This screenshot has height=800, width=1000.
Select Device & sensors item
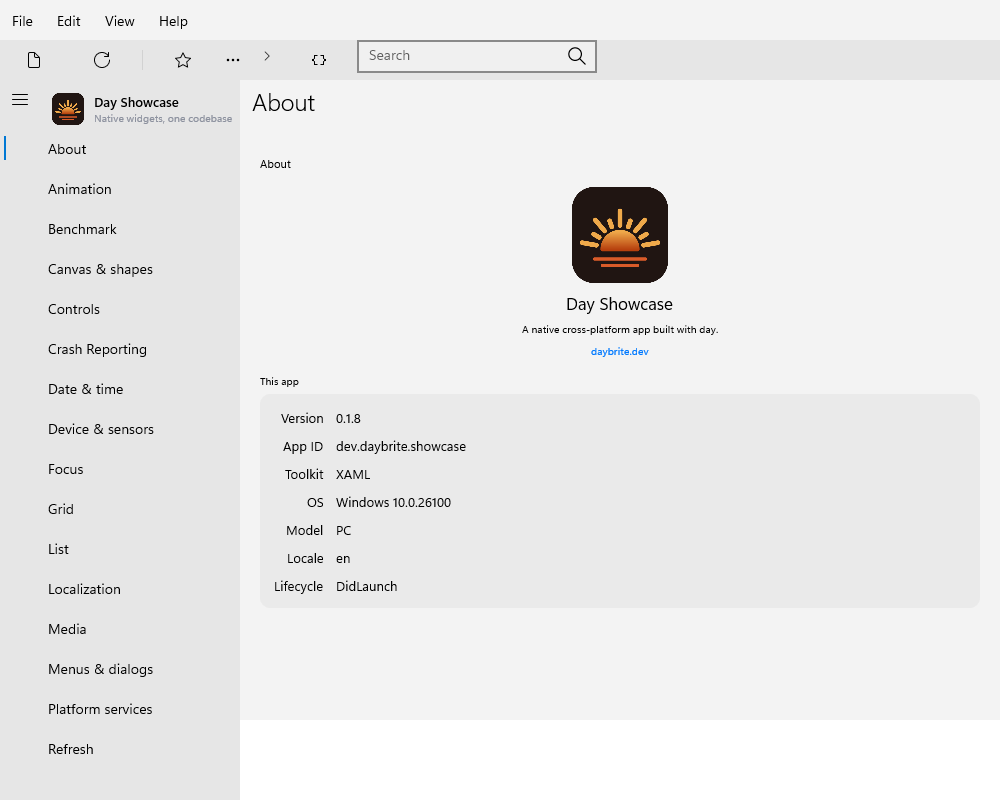pyautogui.click(x=120, y=429)
